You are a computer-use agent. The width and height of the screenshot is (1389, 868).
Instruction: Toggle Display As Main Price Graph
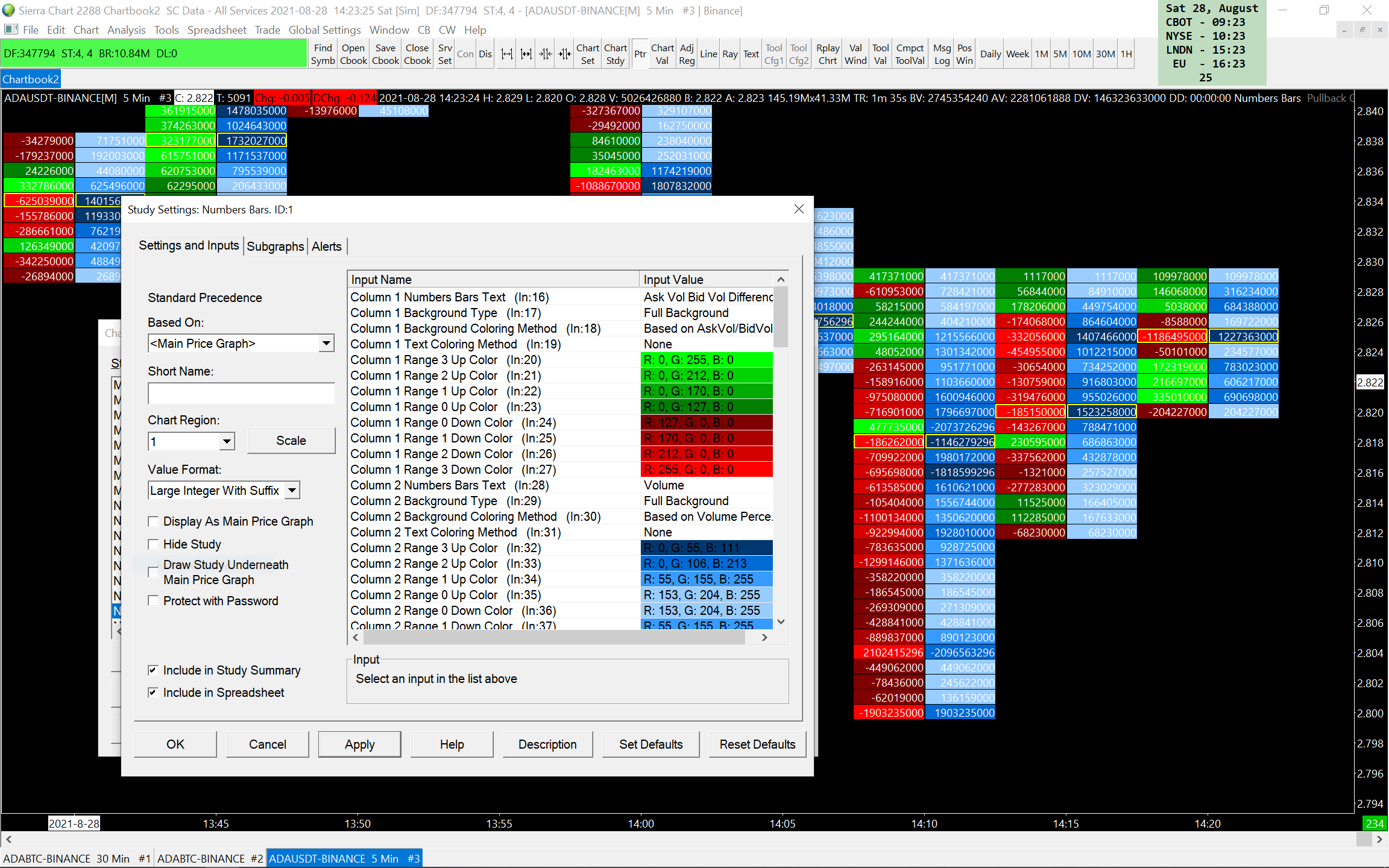pos(154,521)
